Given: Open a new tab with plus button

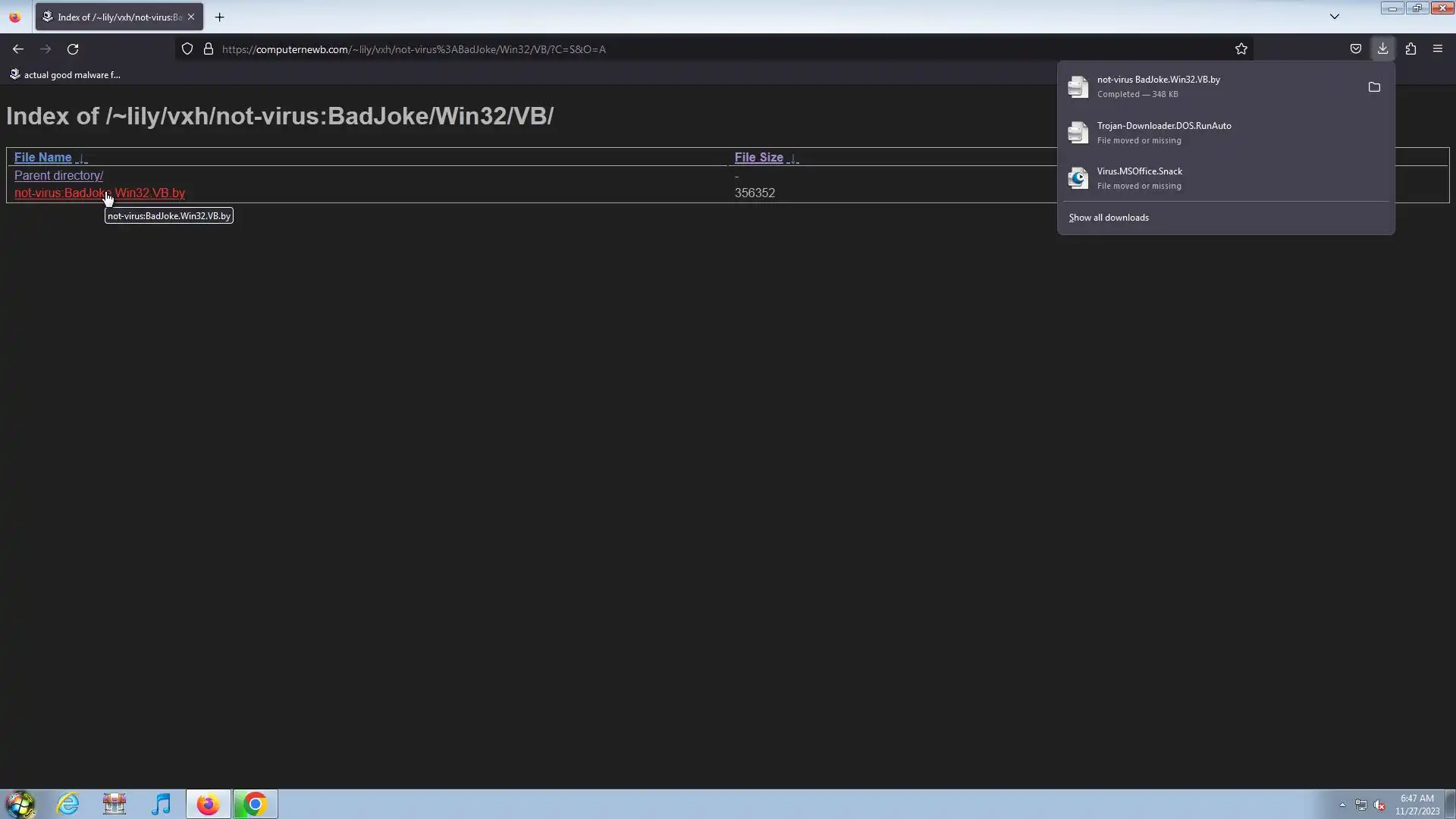Looking at the screenshot, I should coord(219,17).
